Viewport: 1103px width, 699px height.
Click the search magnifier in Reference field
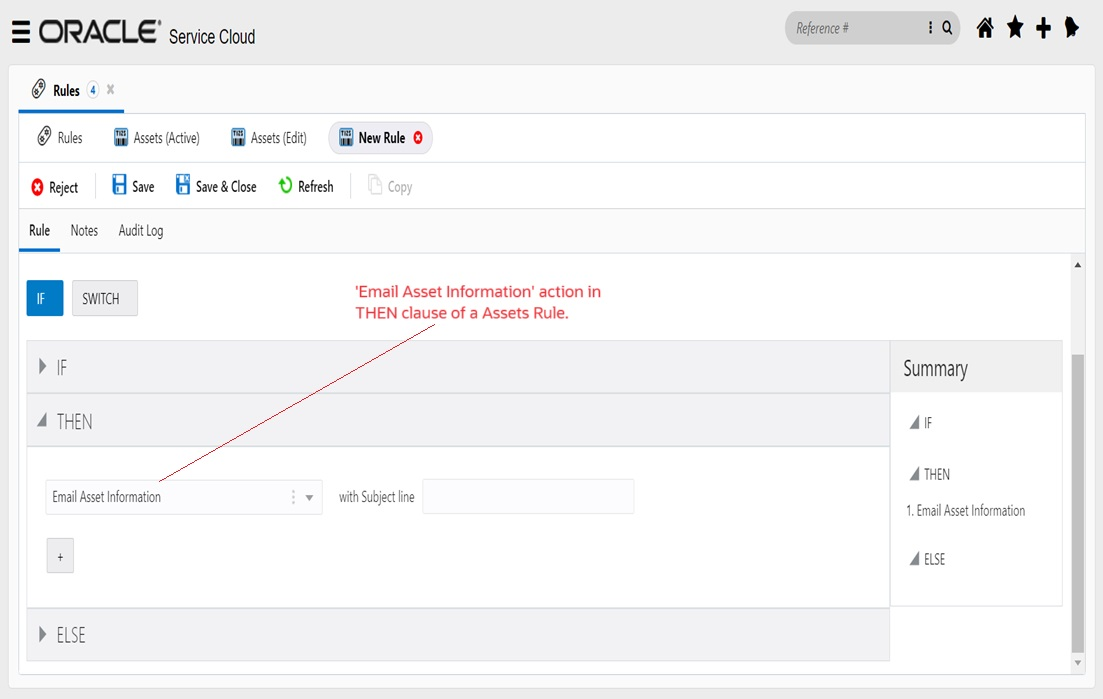coord(946,28)
